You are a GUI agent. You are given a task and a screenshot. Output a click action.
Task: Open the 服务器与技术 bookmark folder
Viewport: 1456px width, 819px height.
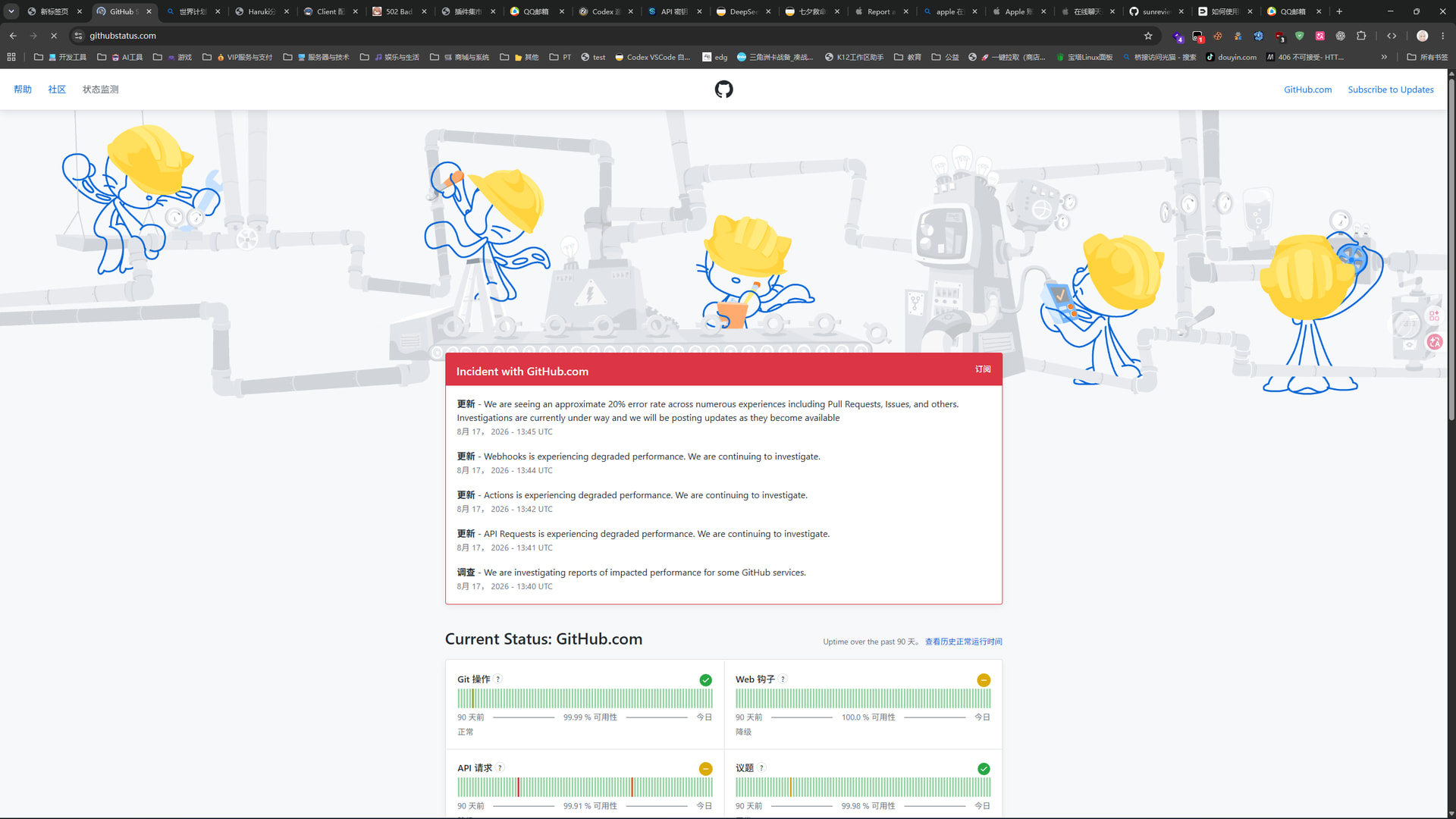[x=317, y=57]
